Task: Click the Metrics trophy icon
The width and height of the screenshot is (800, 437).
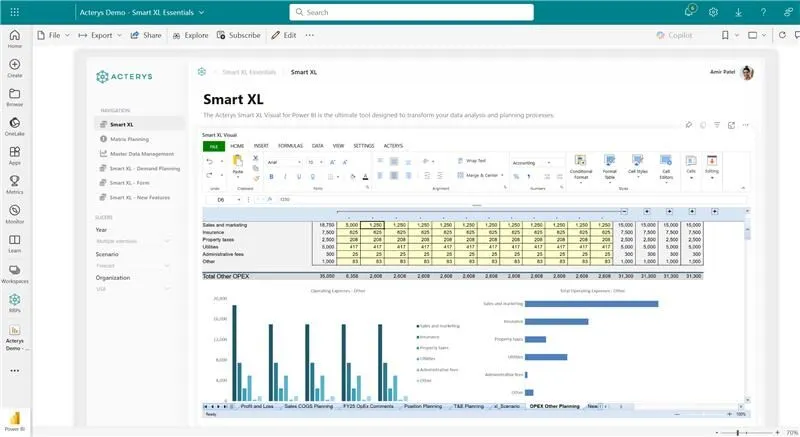Action: coord(15,182)
